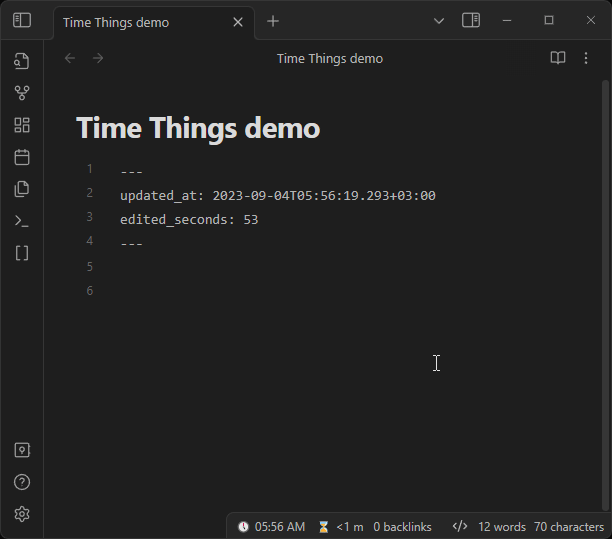Click the clock icon in status bar
This screenshot has width=612, height=539.
243,527
